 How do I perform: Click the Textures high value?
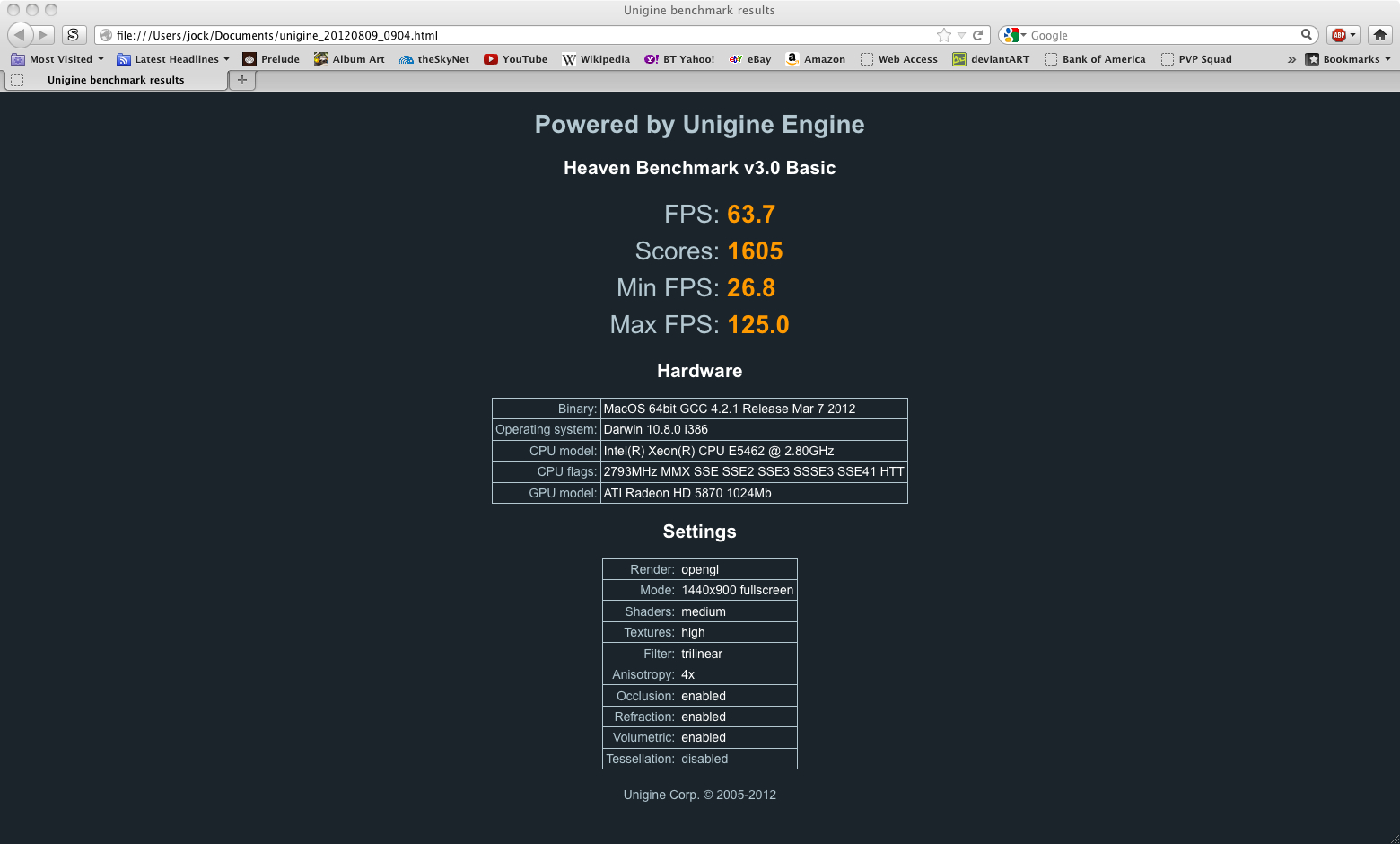pos(738,632)
